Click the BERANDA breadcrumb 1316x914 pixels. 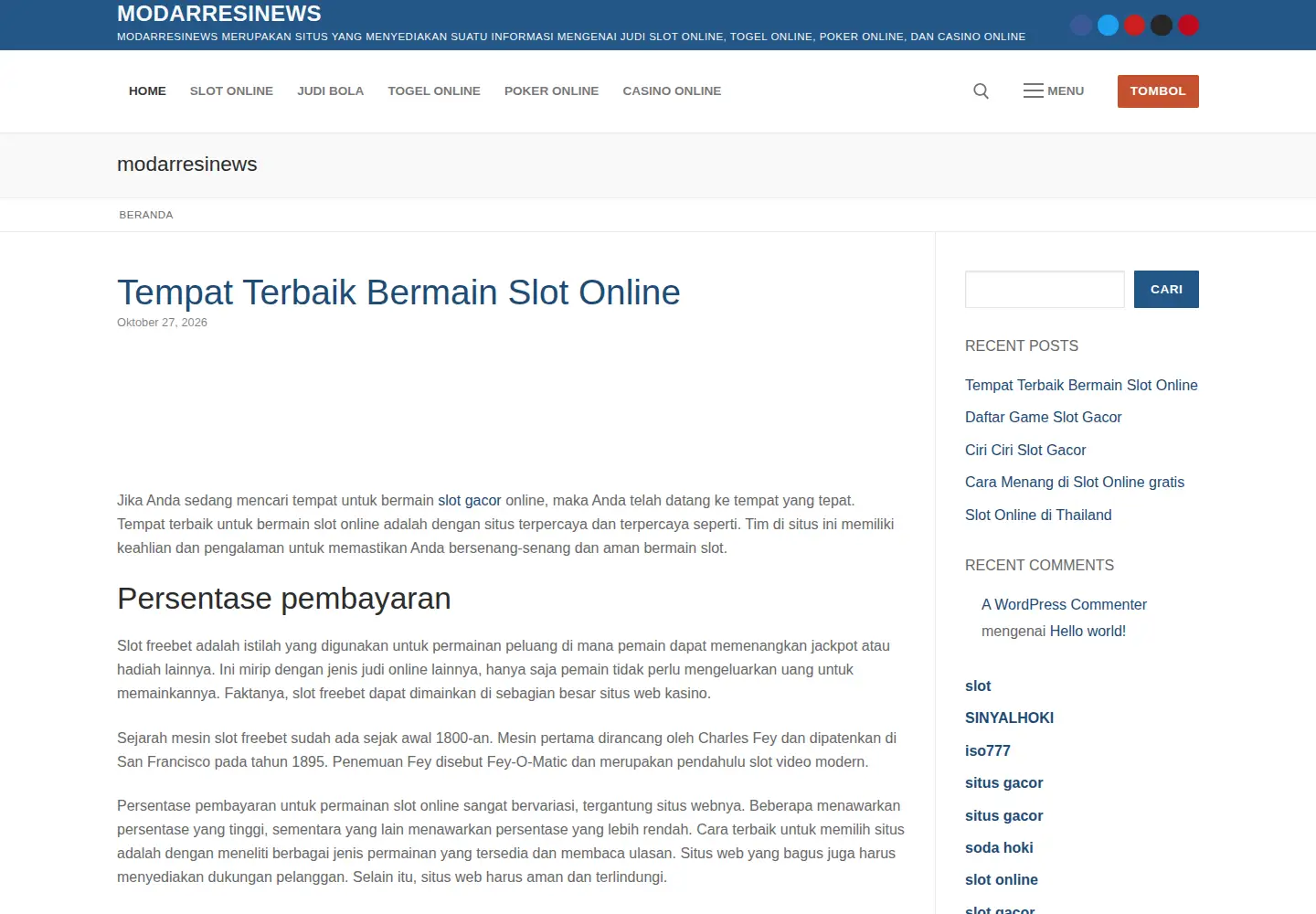tap(146, 215)
